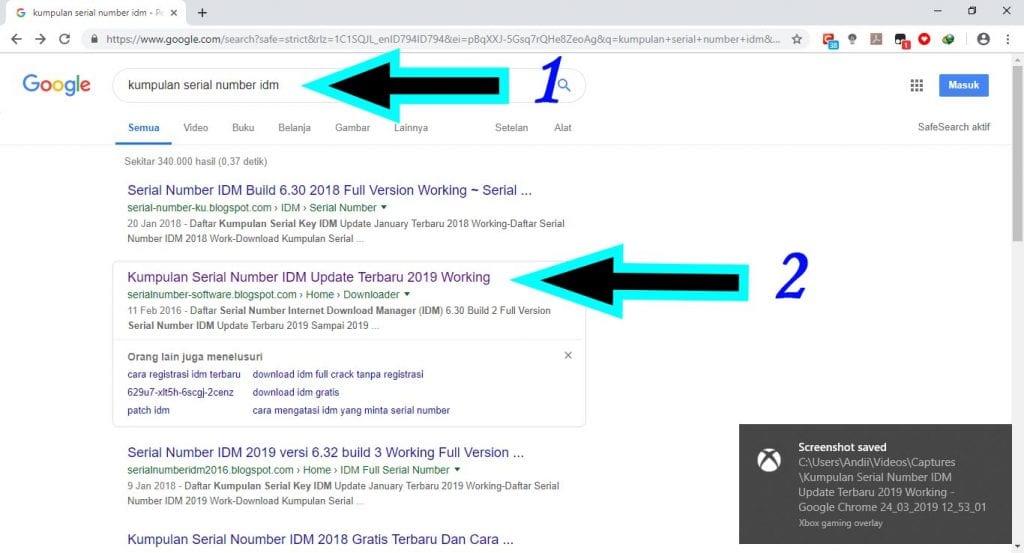Image resolution: width=1024 pixels, height=553 pixels.
Task: Click the SafeSearch aktif label
Action: coord(953,127)
